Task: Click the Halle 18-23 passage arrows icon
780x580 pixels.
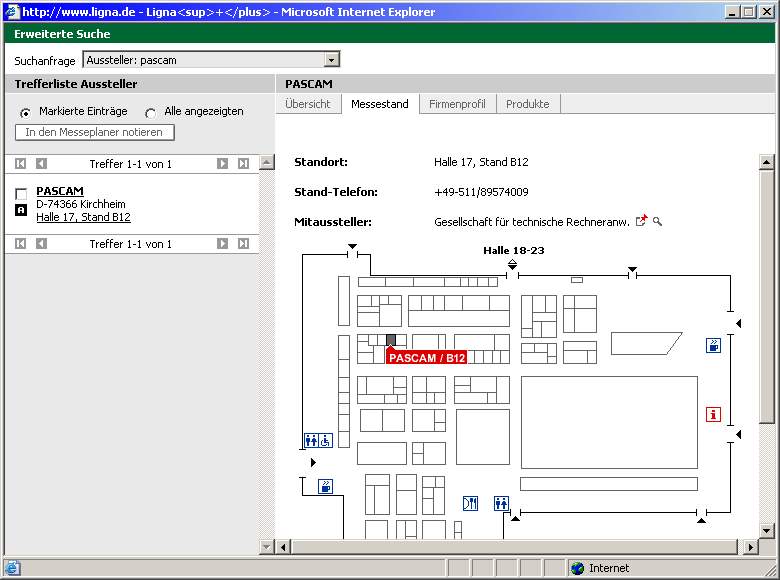Action: [512, 264]
